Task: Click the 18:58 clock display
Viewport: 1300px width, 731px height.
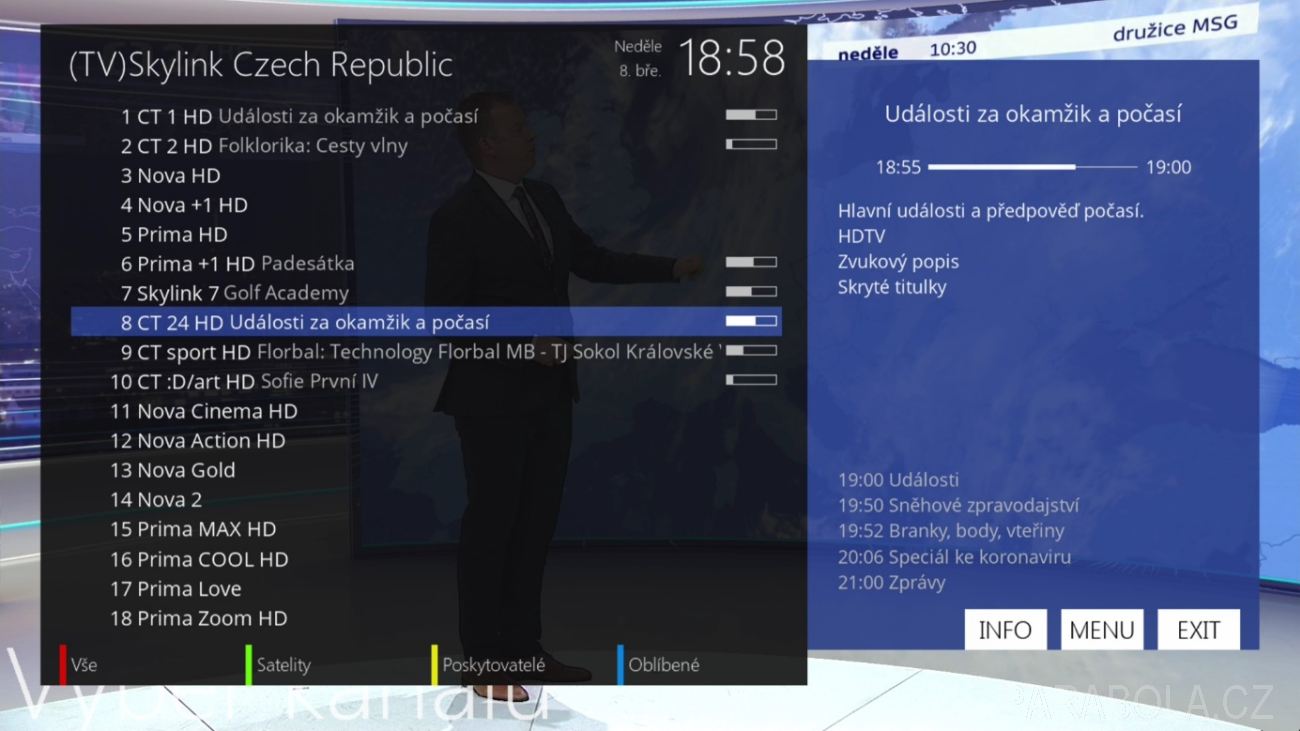Action: (x=732, y=59)
